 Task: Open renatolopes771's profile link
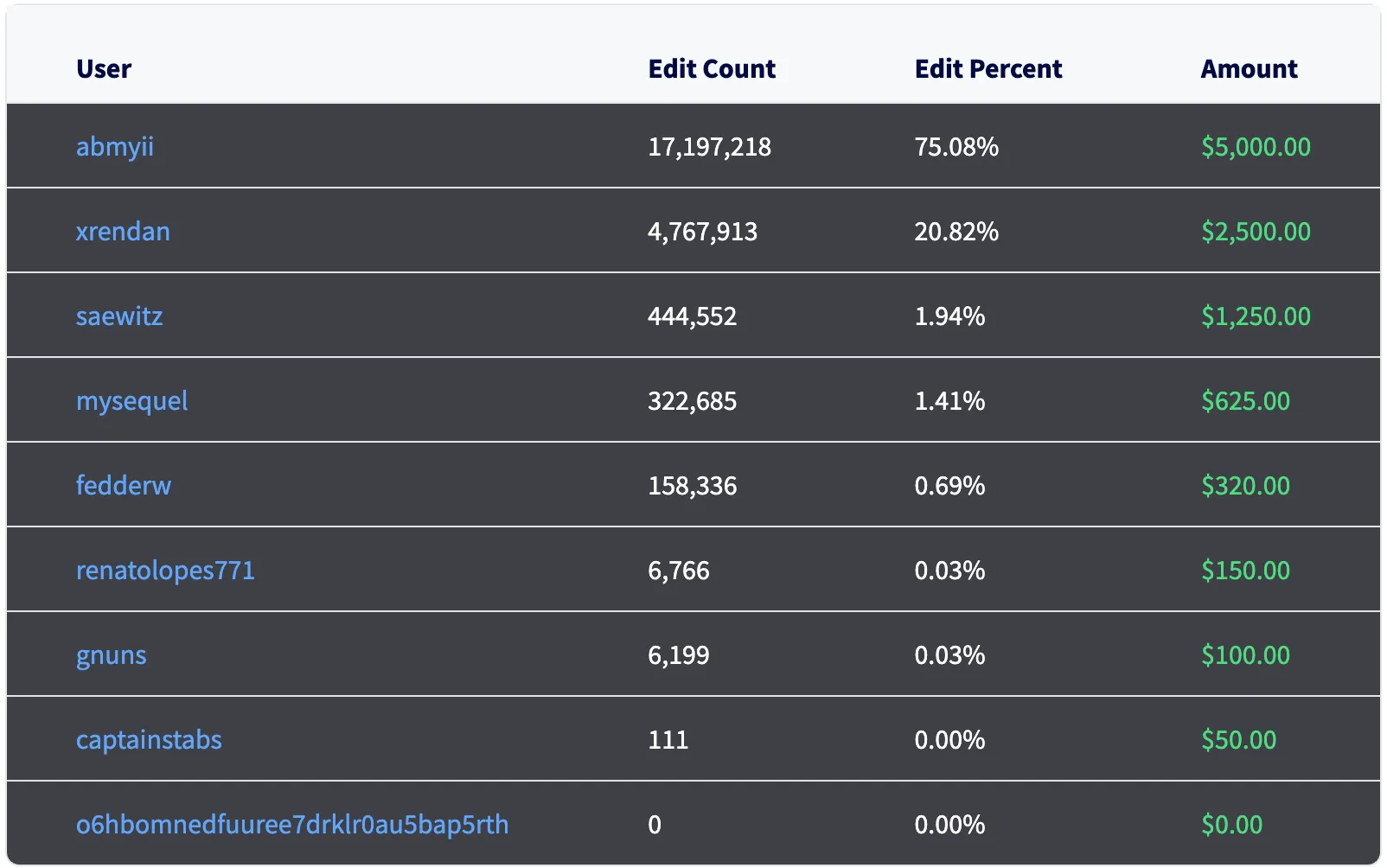click(165, 571)
